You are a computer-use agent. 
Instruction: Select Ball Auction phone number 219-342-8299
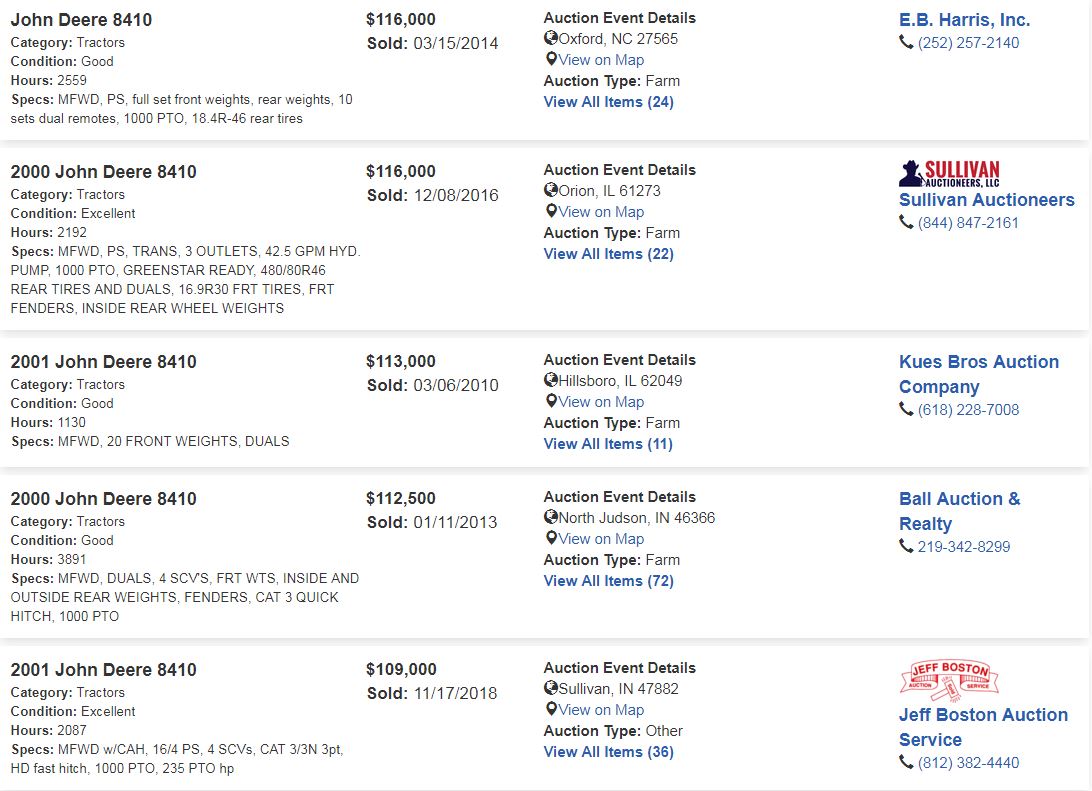point(964,547)
